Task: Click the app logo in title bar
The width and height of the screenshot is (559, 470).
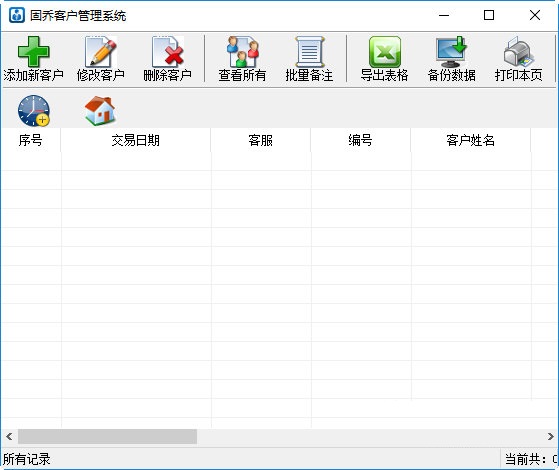Action: 17,15
